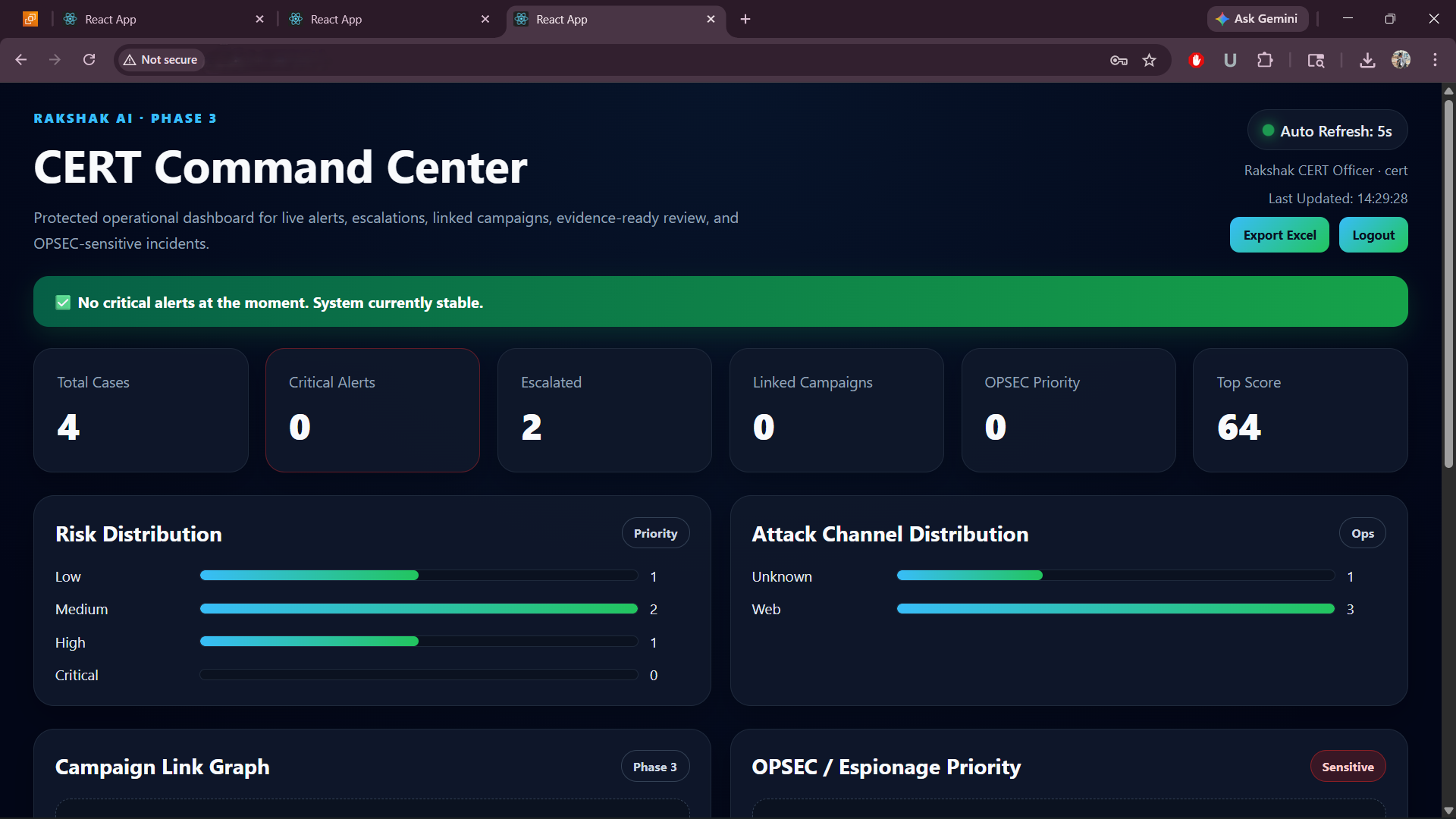The height and width of the screenshot is (819, 1456).
Task: Click the Rakshak CERT Officer · cert label
Action: pyautogui.click(x=1326, y=171)
